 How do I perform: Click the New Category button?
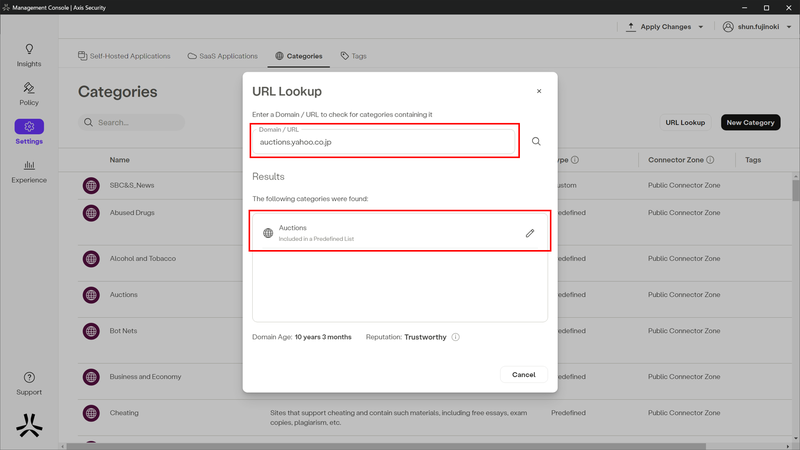tap(751, 122)
